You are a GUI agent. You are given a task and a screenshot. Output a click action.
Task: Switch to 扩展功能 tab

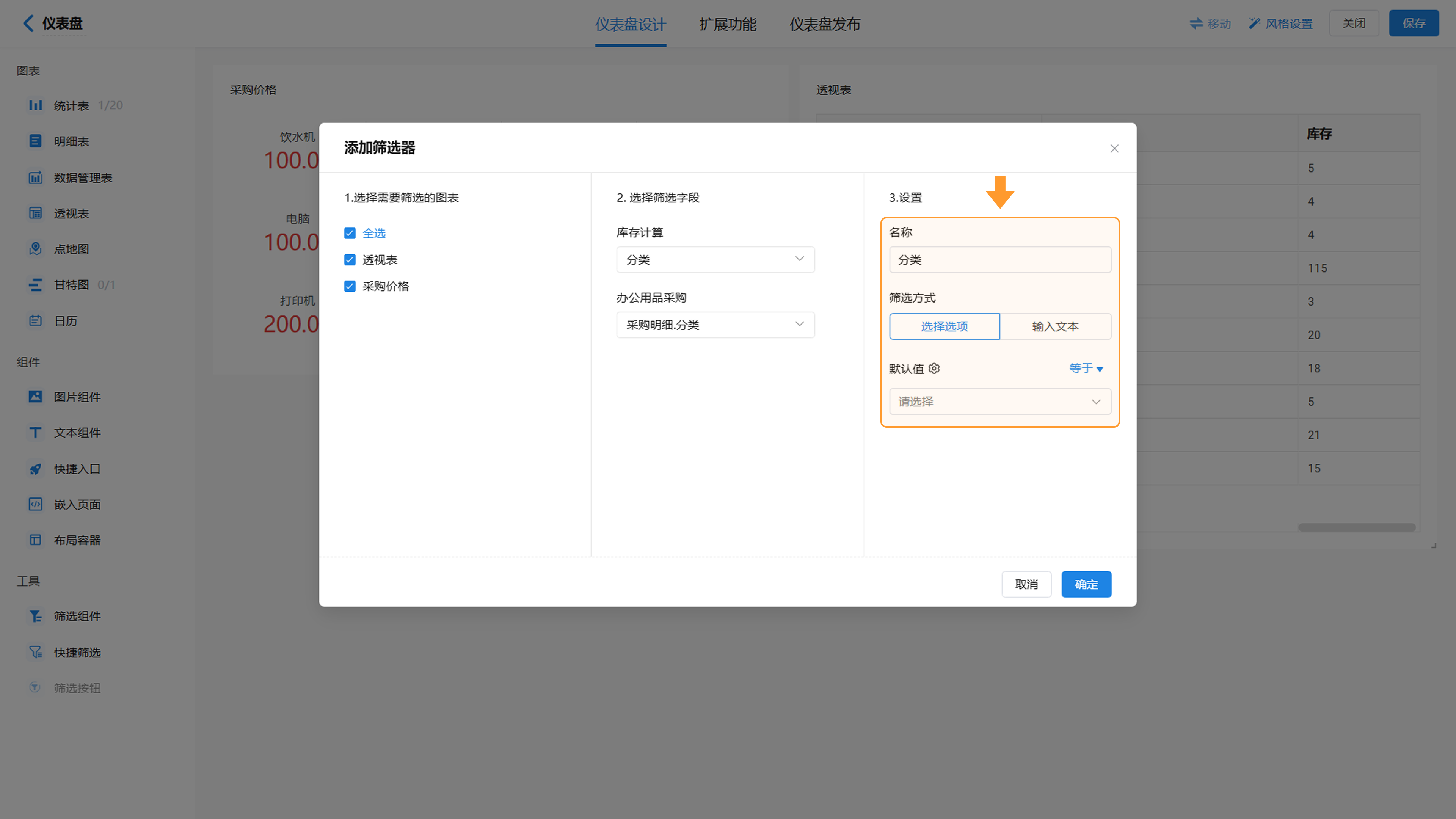[728, 24]
